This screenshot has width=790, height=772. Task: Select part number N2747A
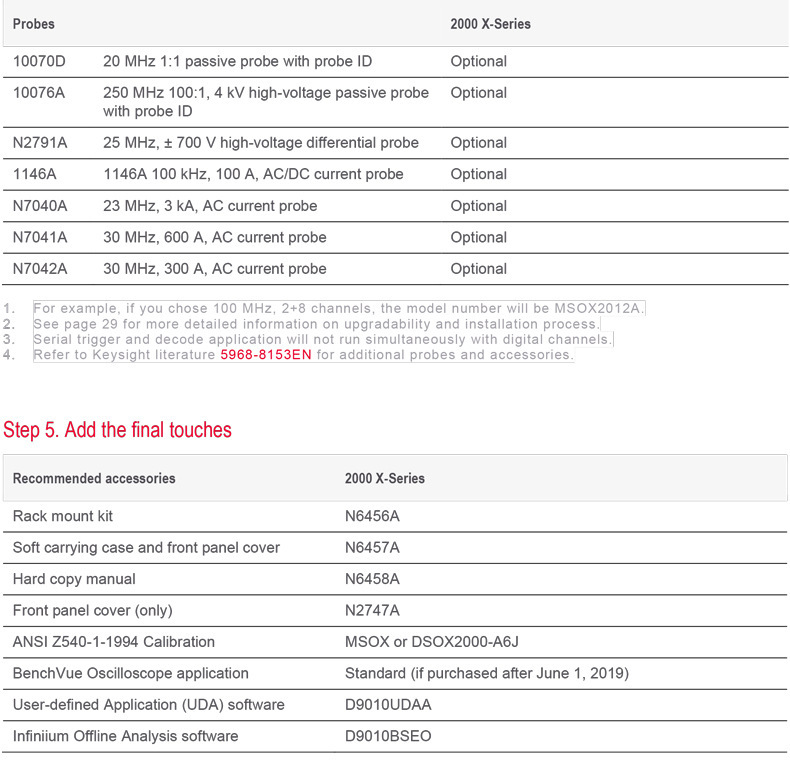click(x=372, y=611)
